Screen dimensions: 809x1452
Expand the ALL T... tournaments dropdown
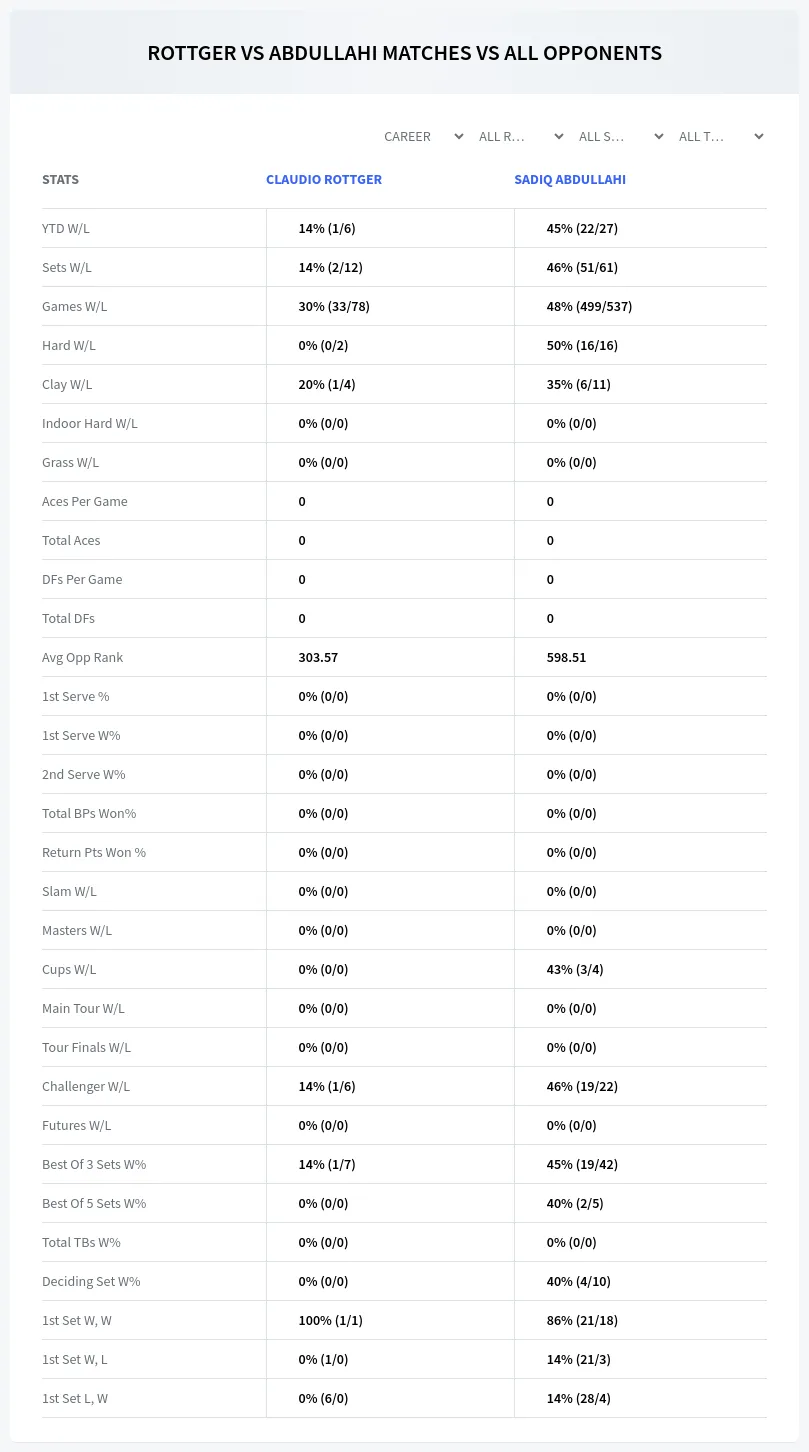[x=722, y=136]
